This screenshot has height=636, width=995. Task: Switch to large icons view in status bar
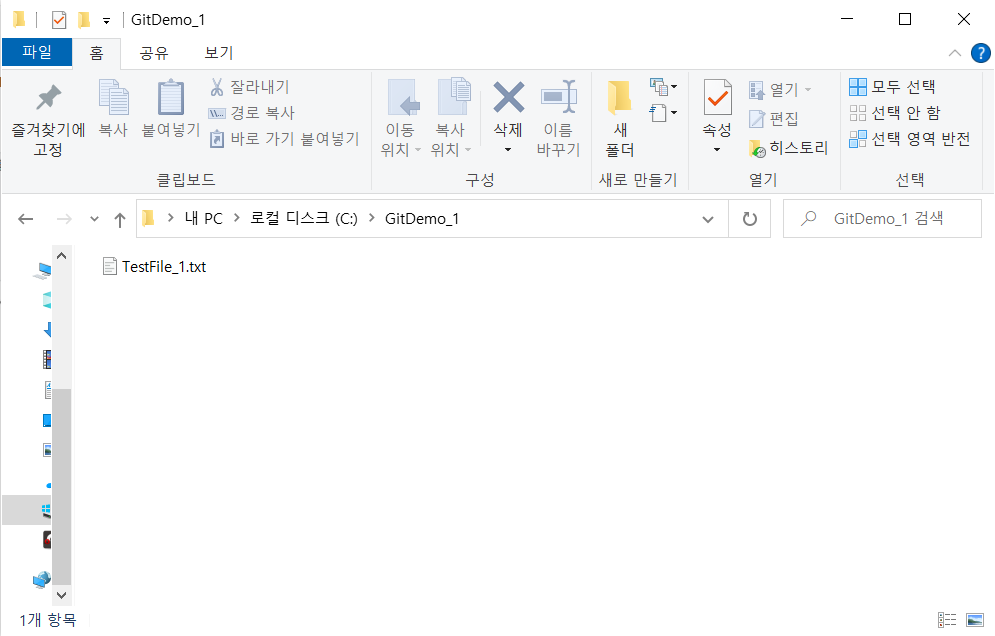tap(975, 619)
